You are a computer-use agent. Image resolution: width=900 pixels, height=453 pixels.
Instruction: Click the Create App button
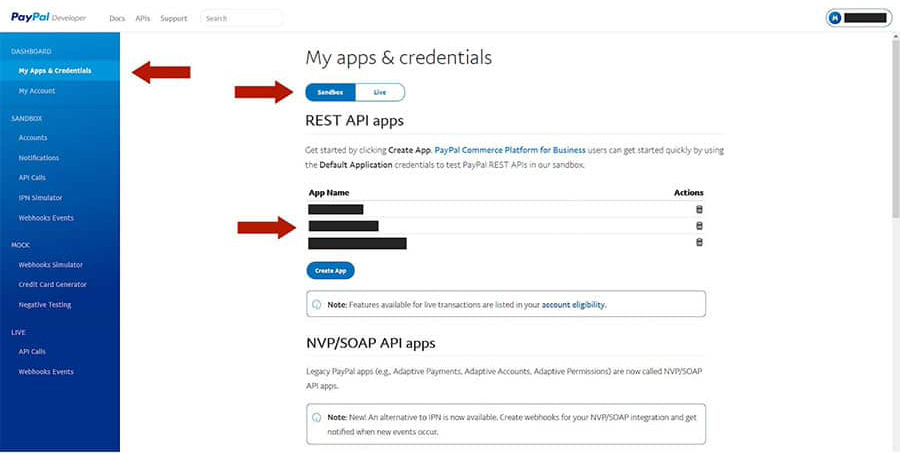330,270
